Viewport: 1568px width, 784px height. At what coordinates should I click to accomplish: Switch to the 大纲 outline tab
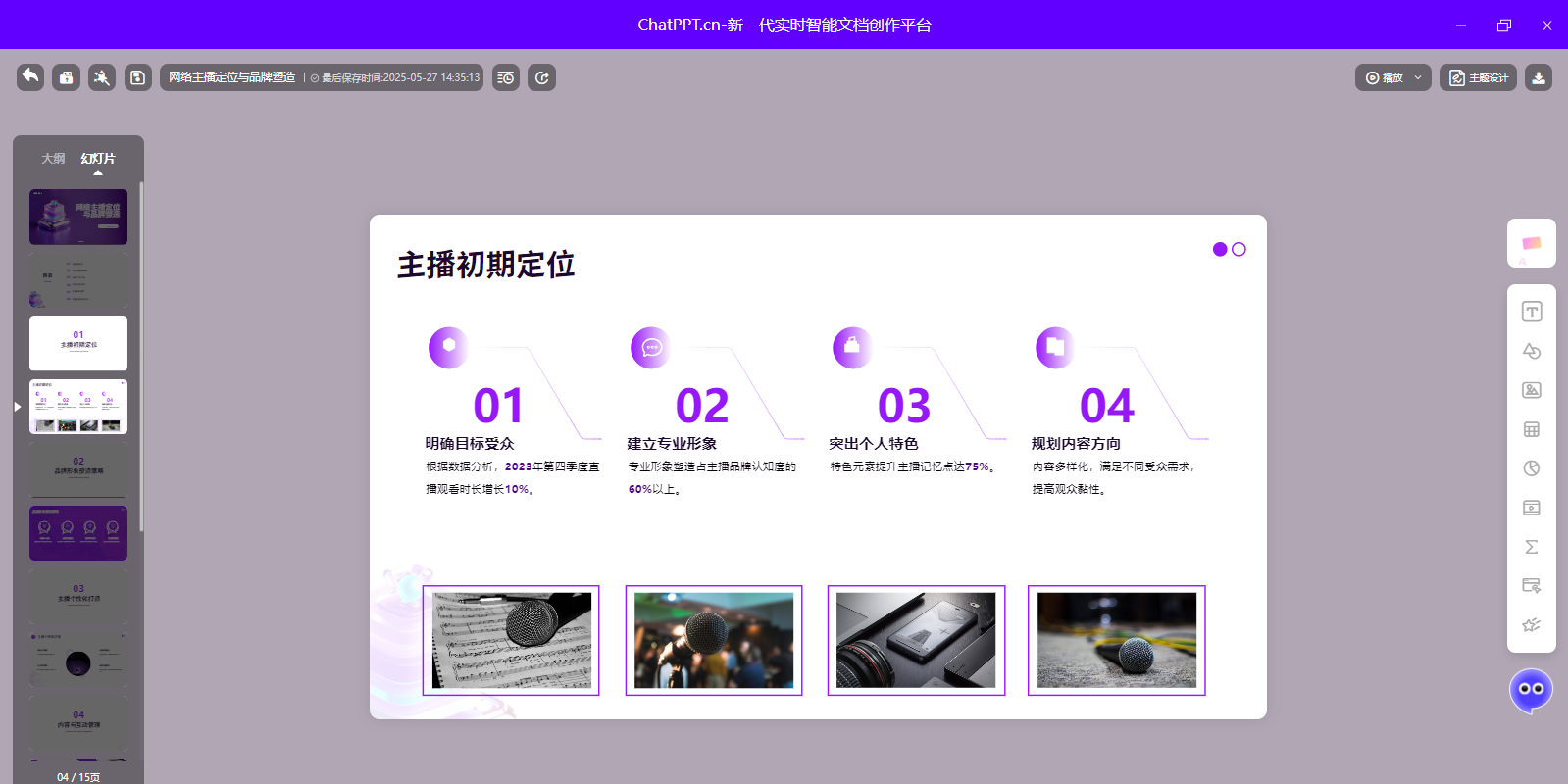click(x=53, y=159)
